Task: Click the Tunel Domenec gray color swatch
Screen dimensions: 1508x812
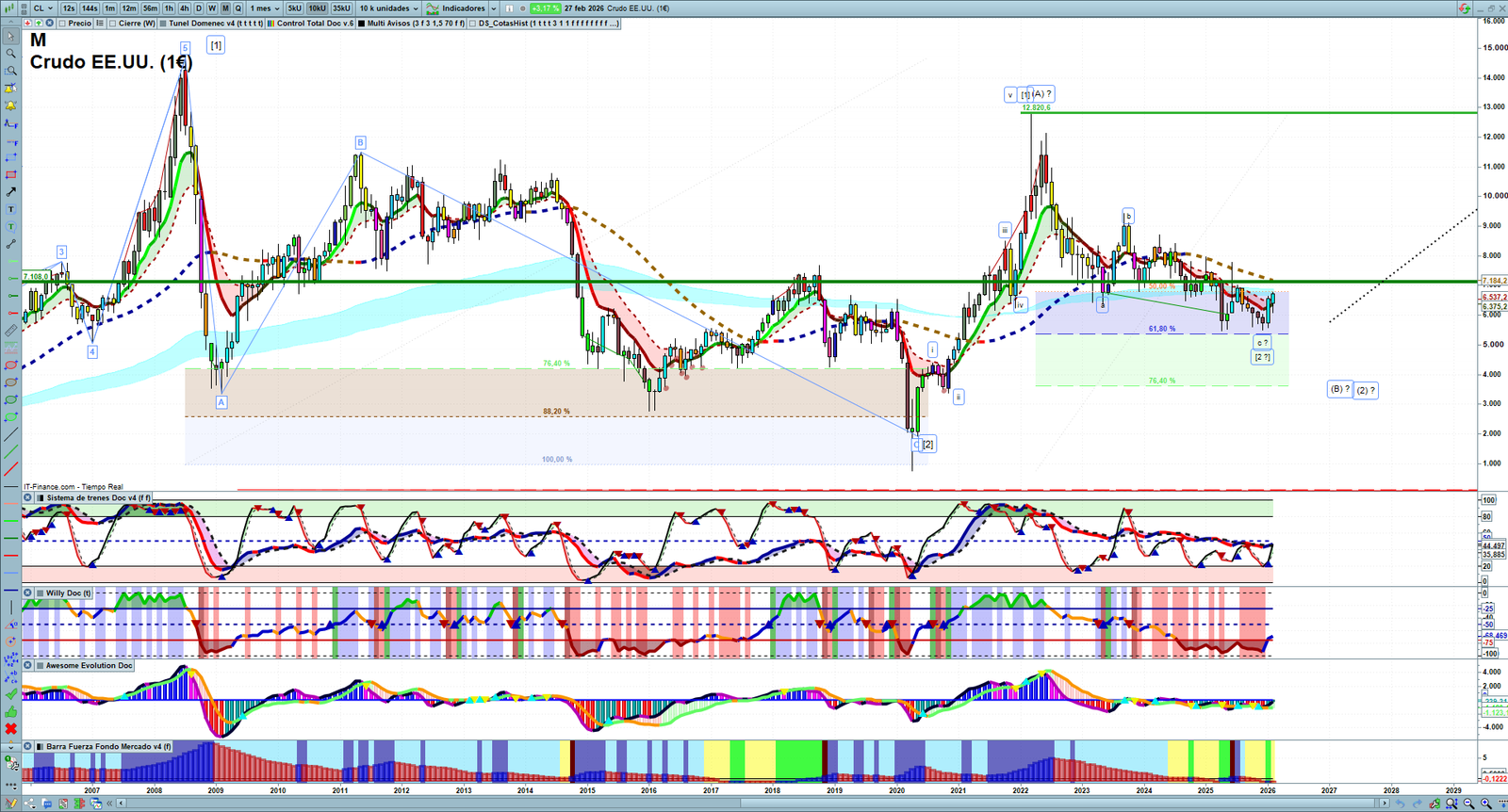Action: [163, 23]
